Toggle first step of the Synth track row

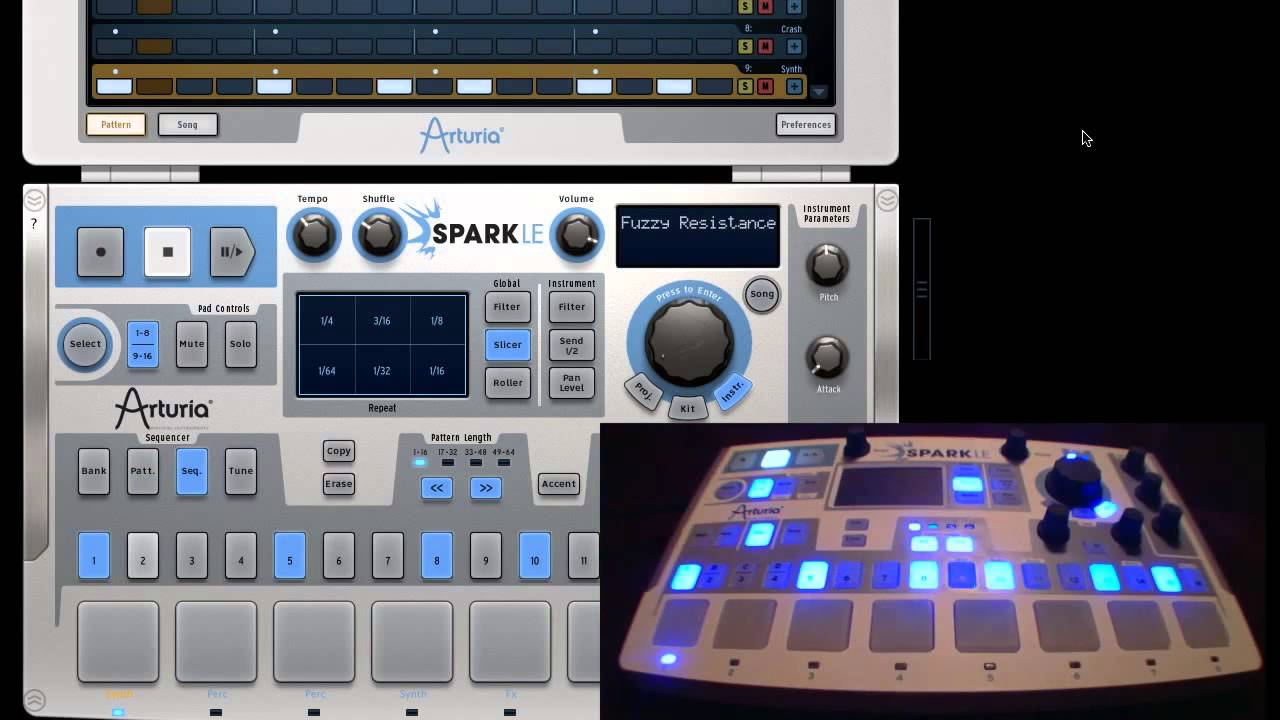pos(114,87)
